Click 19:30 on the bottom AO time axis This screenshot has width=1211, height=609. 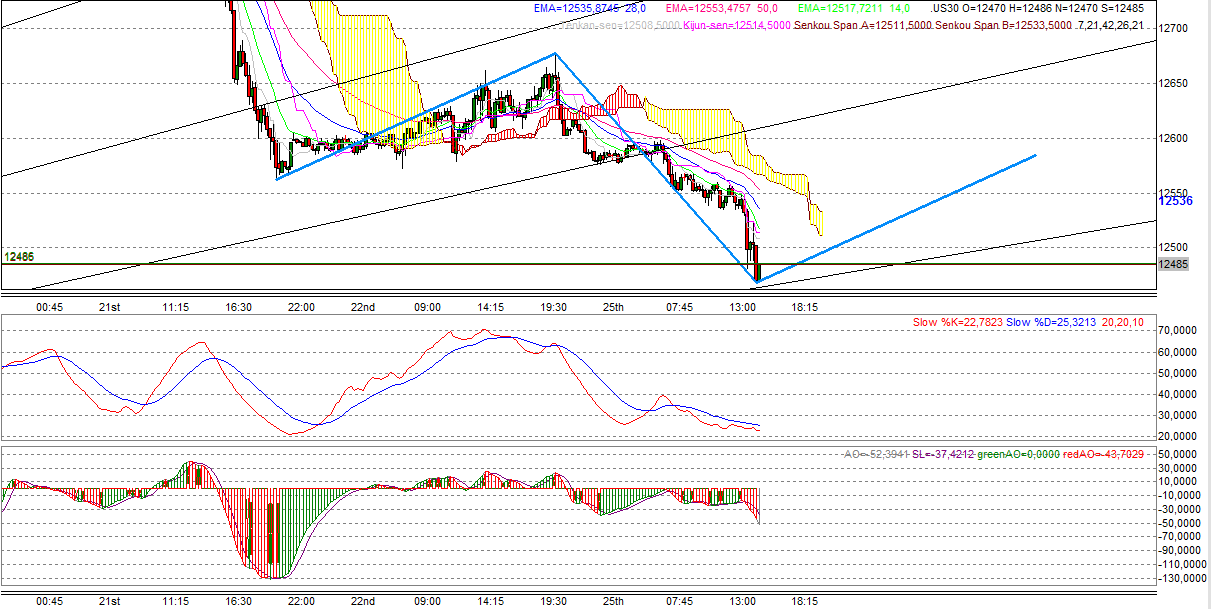(553, 601)
